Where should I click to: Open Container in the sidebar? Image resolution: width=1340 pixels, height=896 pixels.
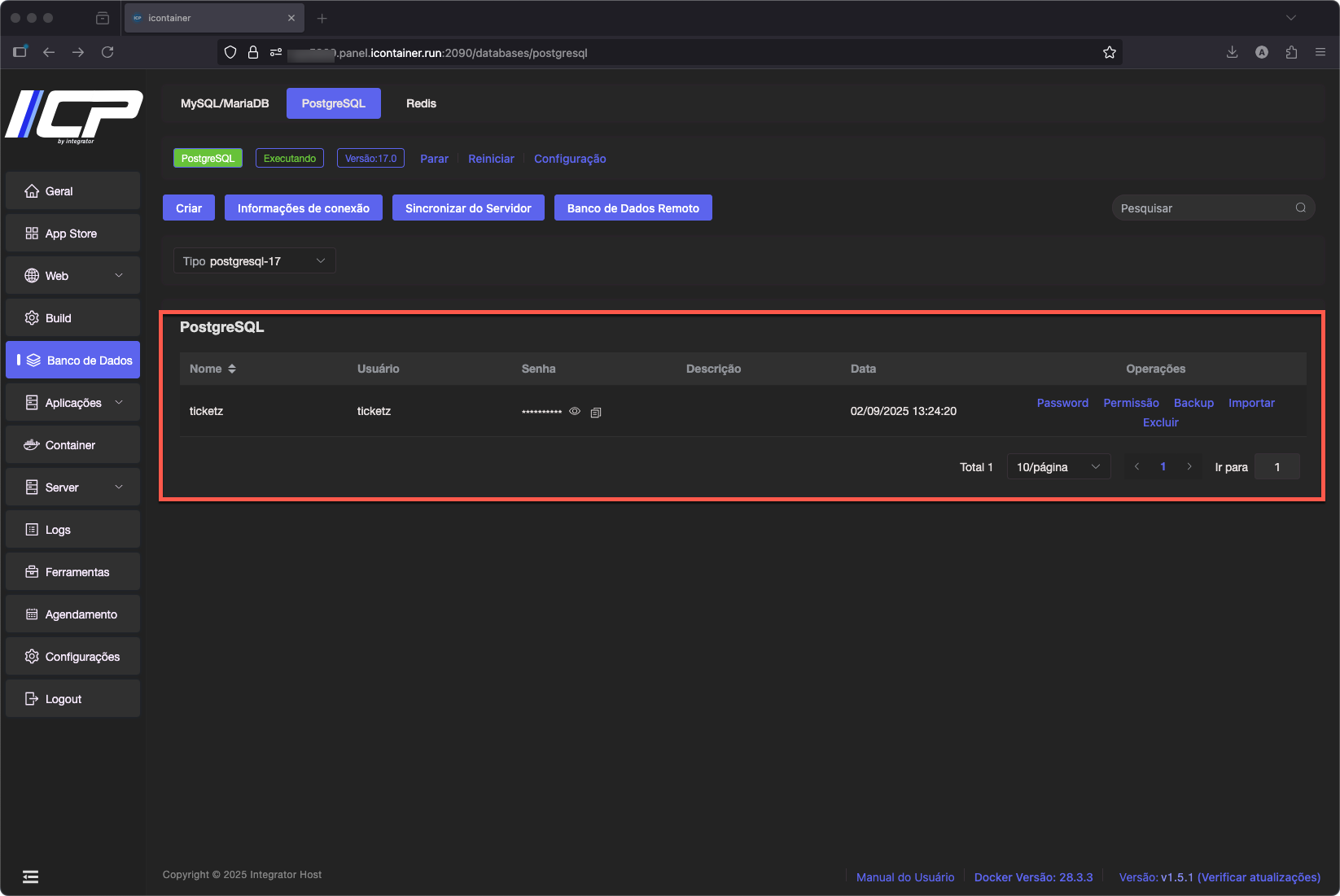click(71, 445)
